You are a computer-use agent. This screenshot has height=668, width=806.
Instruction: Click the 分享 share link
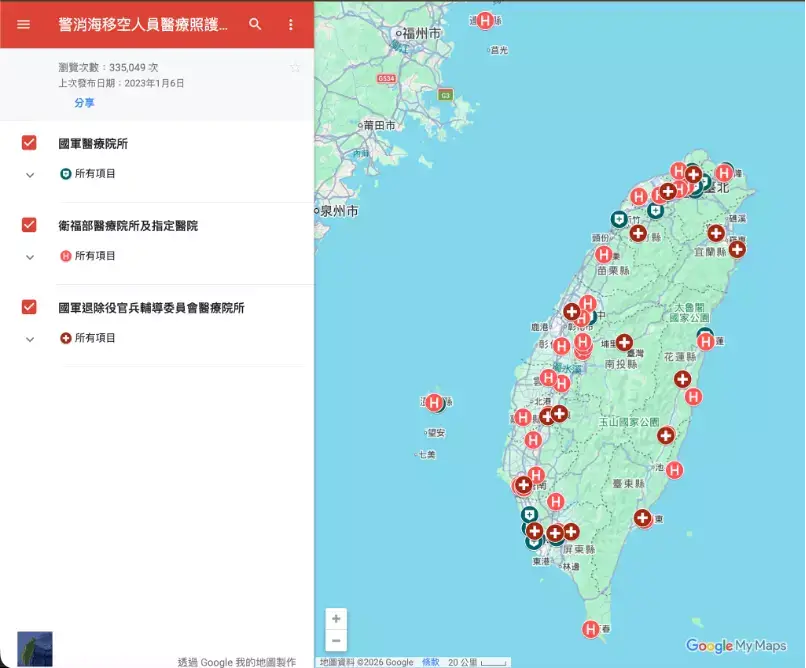coord(84,103)
